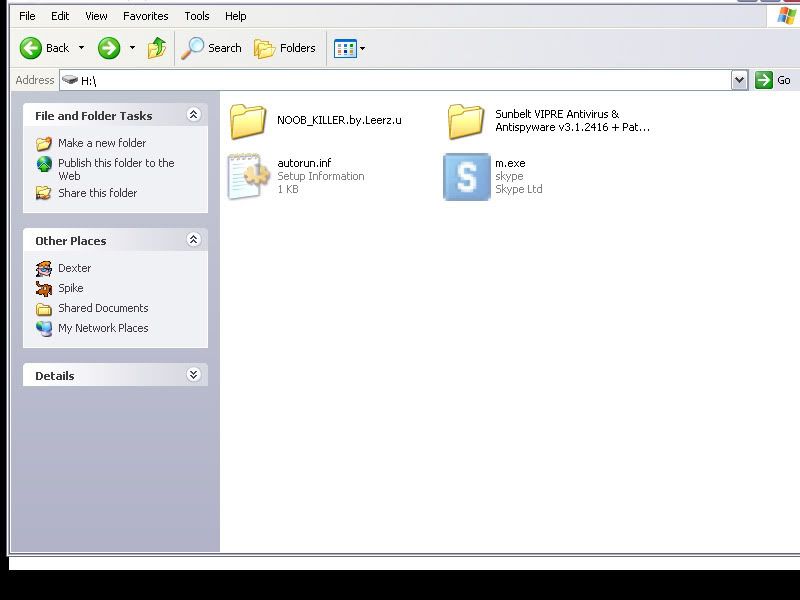This screenshot has width=800, height=600.
Task: Click the Share this folder hand icon
Action: coord(44,193)
